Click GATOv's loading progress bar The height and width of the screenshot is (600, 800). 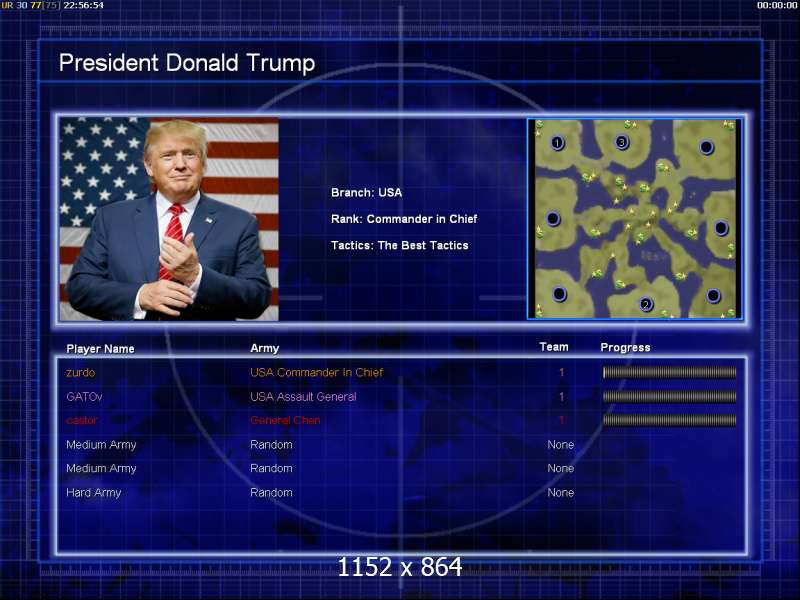669,396
